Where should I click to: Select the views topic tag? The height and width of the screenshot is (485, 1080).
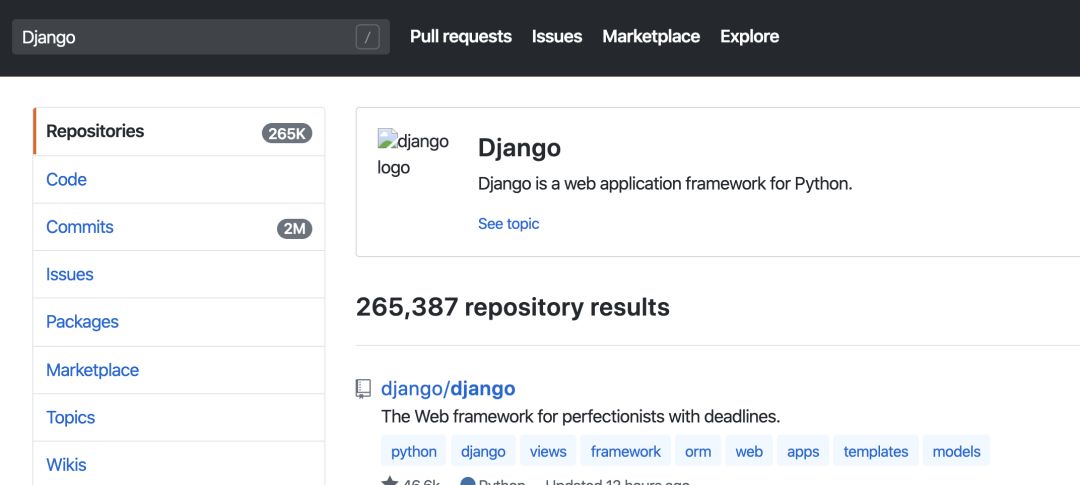pyautogui.click(x=548, y=451)
